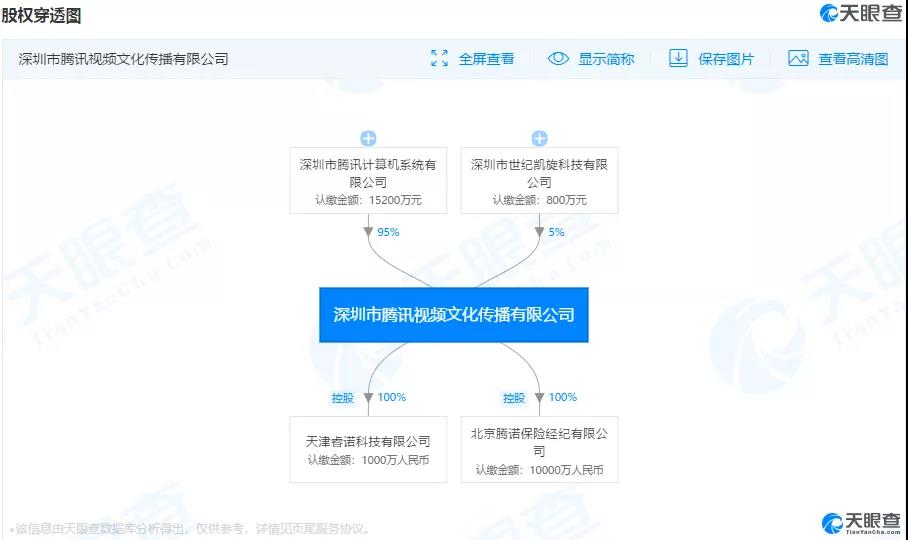The image size is (908, 540).
Task: Click company title 深圳市腾讯视频文化传播有限公司 in toolbar
Action: [123, 59]
